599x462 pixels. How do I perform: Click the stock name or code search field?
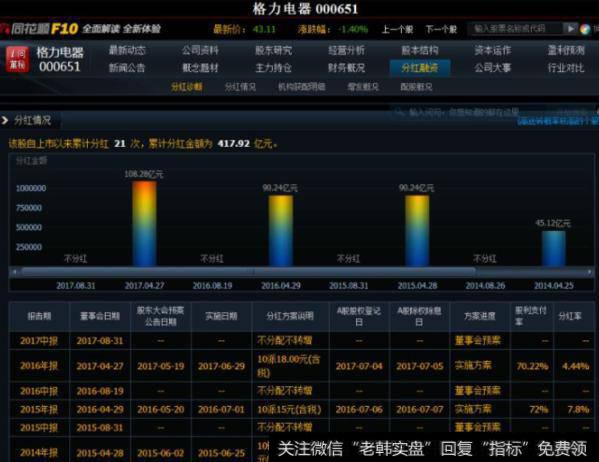tap(517, 29)
